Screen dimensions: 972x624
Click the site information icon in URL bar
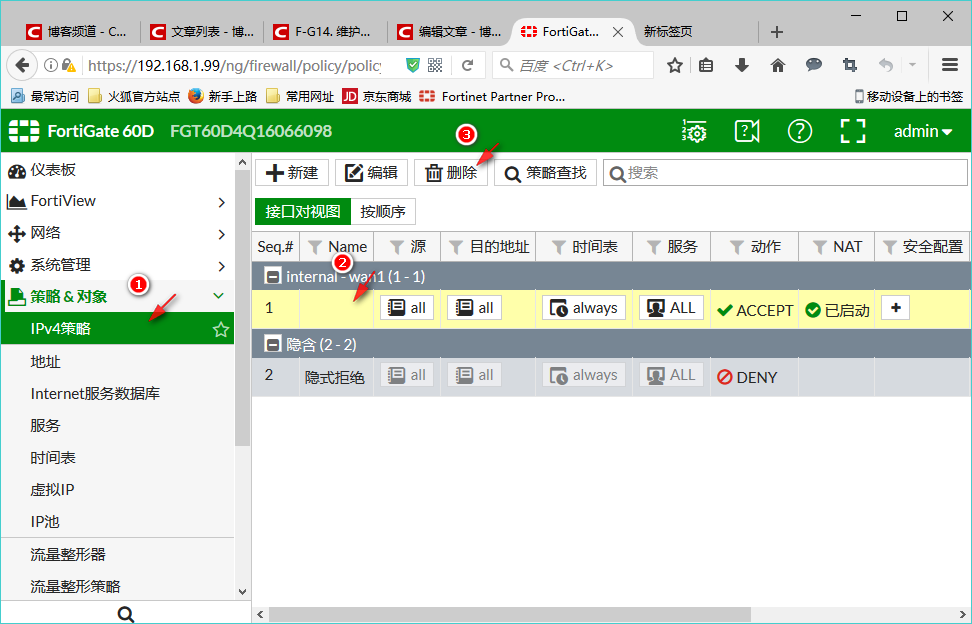coord(51,65)
